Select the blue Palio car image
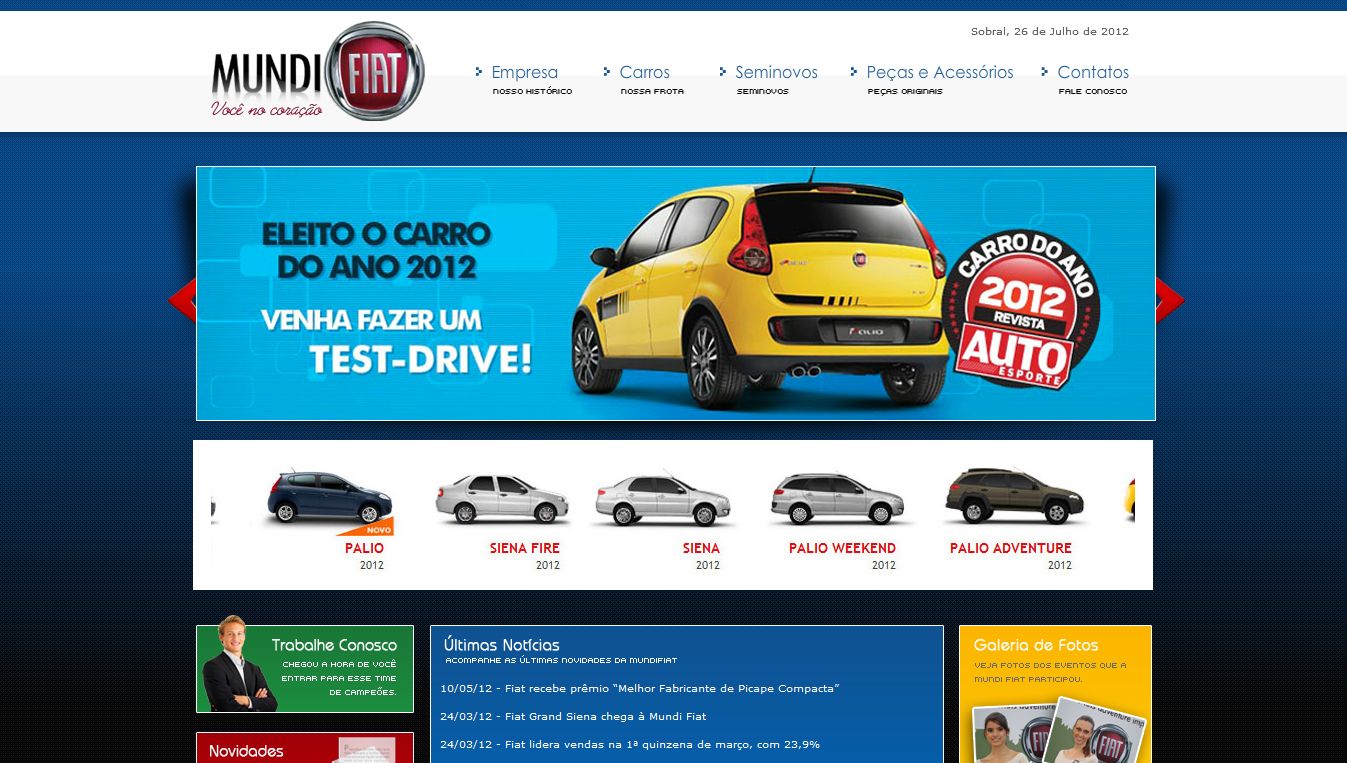The width and height of the screenshot is (1347, 763). tap(328, 497)
